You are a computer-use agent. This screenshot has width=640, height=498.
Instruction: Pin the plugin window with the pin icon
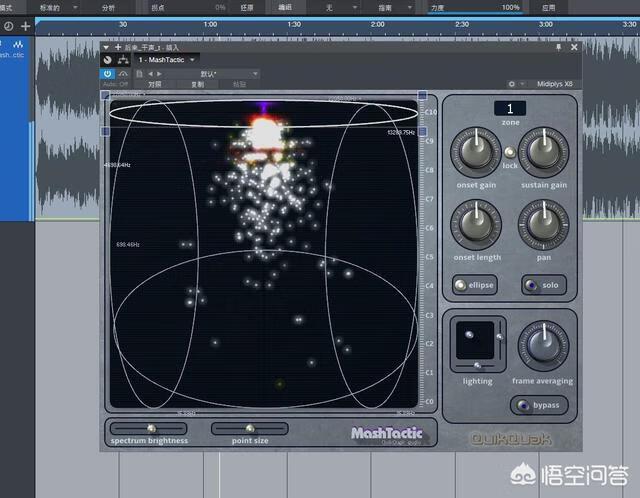click(558, 47)
